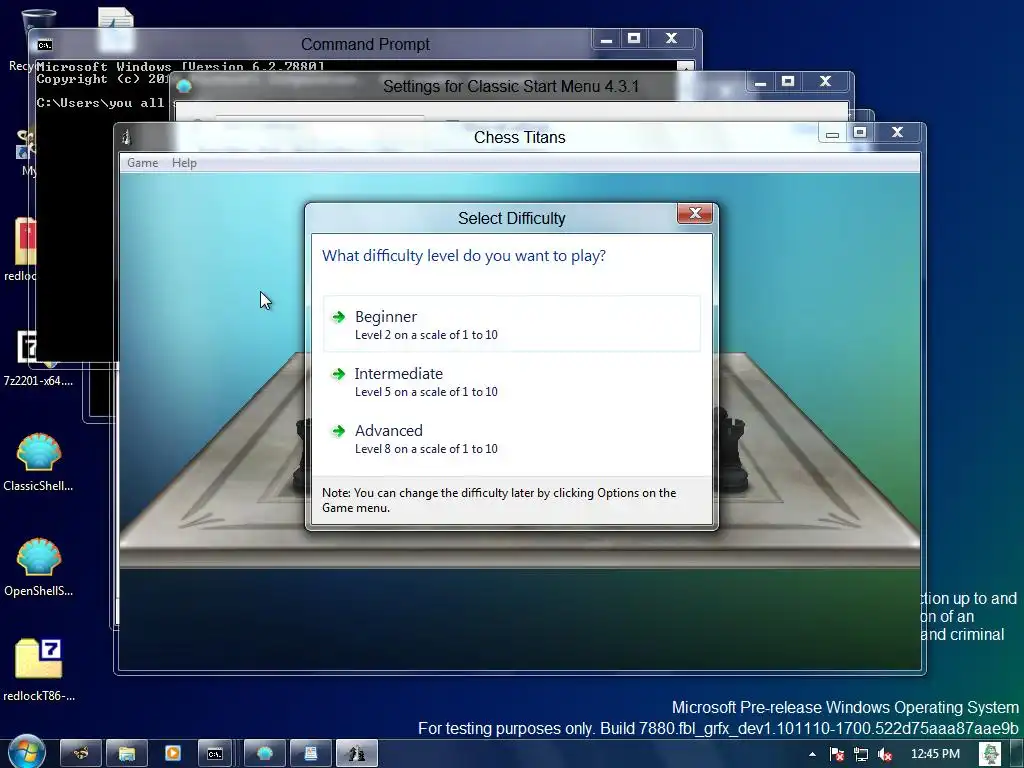Switch to Command Prompt taskbar button
1024x768 pixels.
(x=216, y=754)
